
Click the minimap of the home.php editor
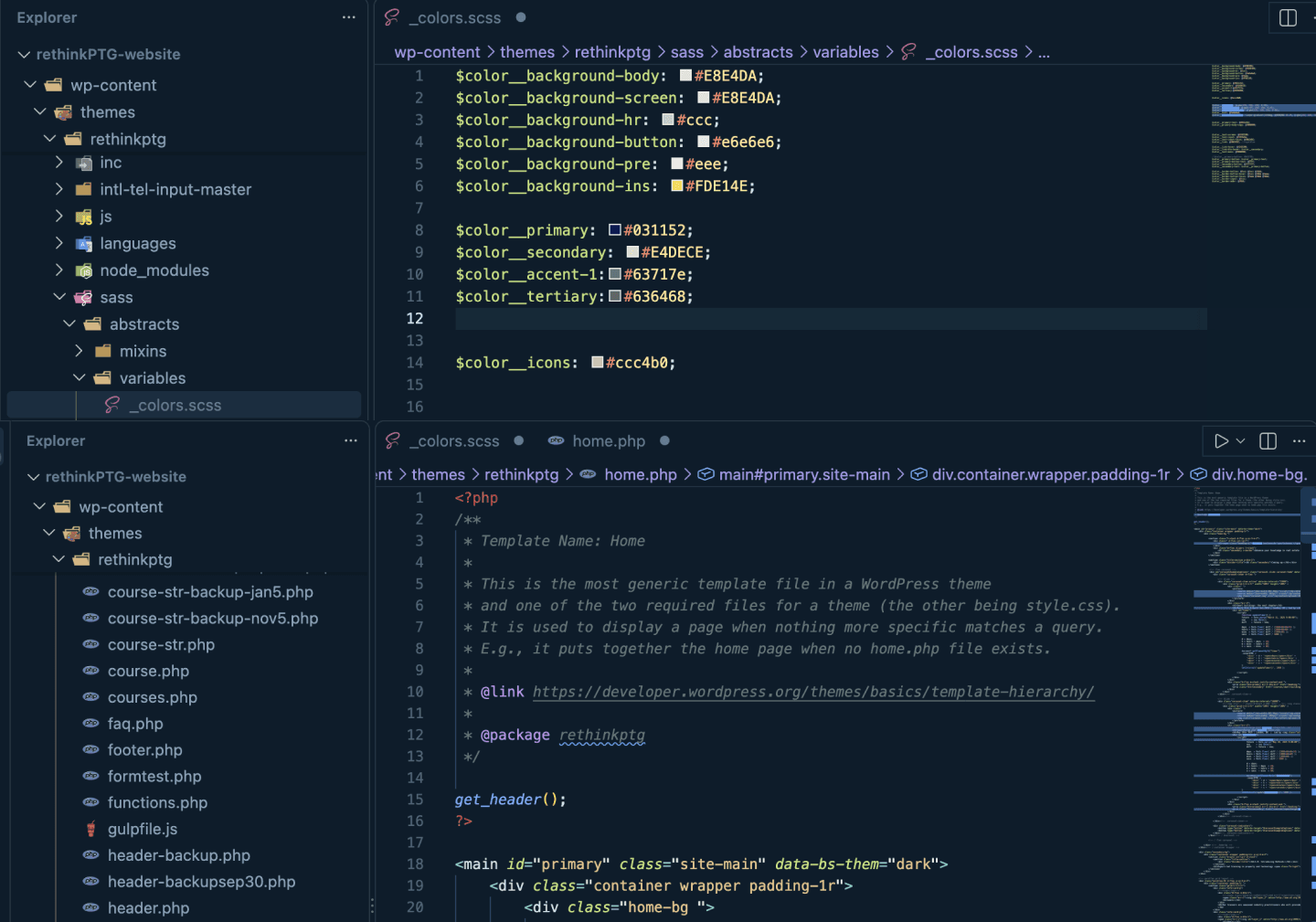coord(1248,704)
